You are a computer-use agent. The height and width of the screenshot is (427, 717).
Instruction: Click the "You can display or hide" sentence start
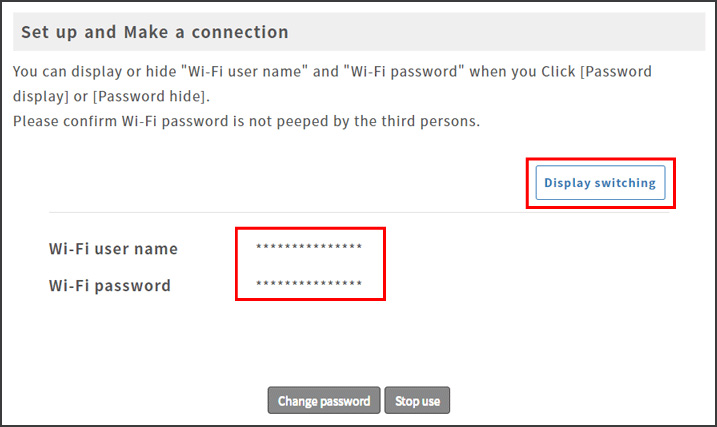coord(92,74)
